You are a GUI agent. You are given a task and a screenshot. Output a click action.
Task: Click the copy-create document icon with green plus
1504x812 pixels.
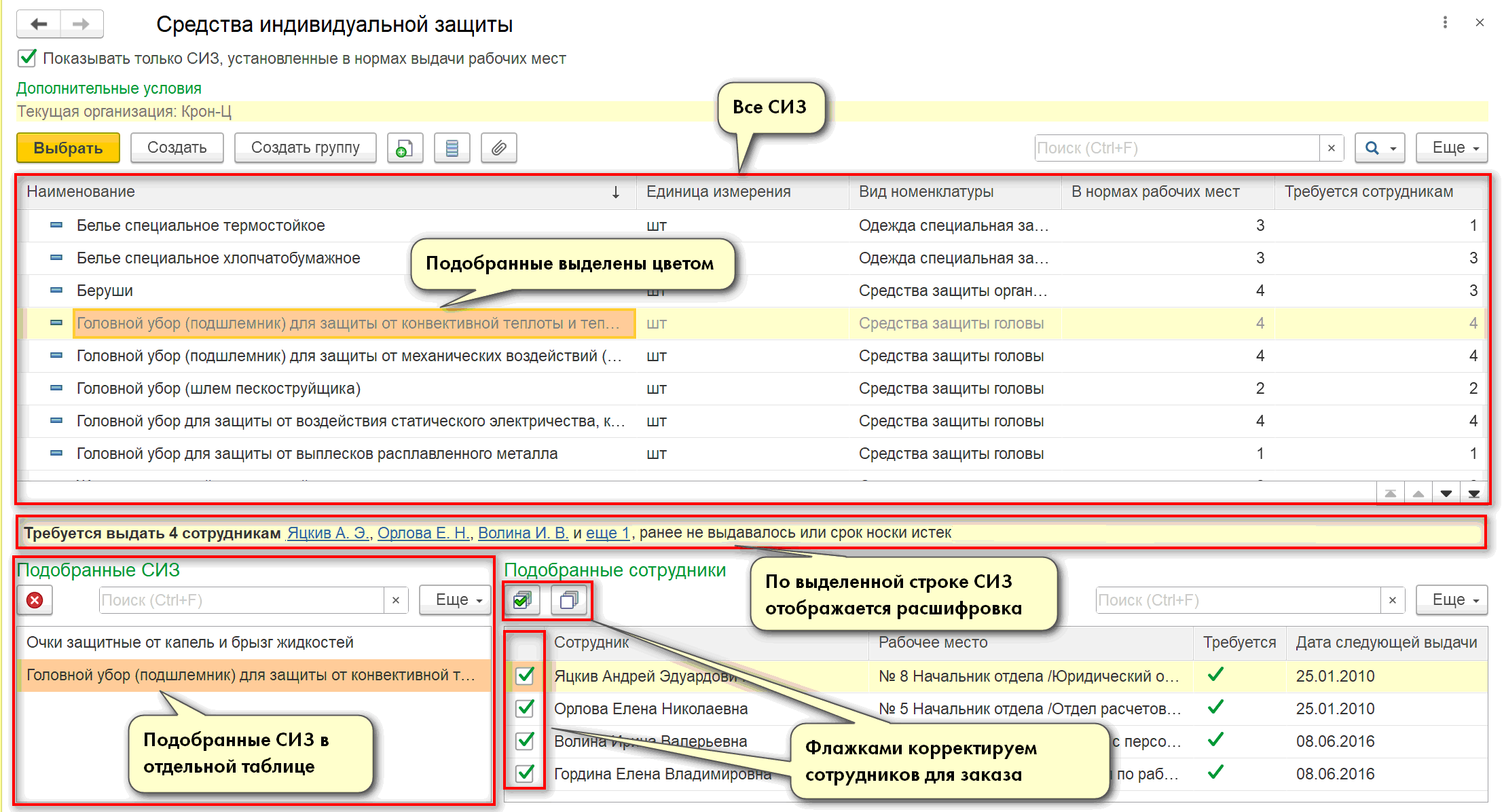click(x=405, y=148)
